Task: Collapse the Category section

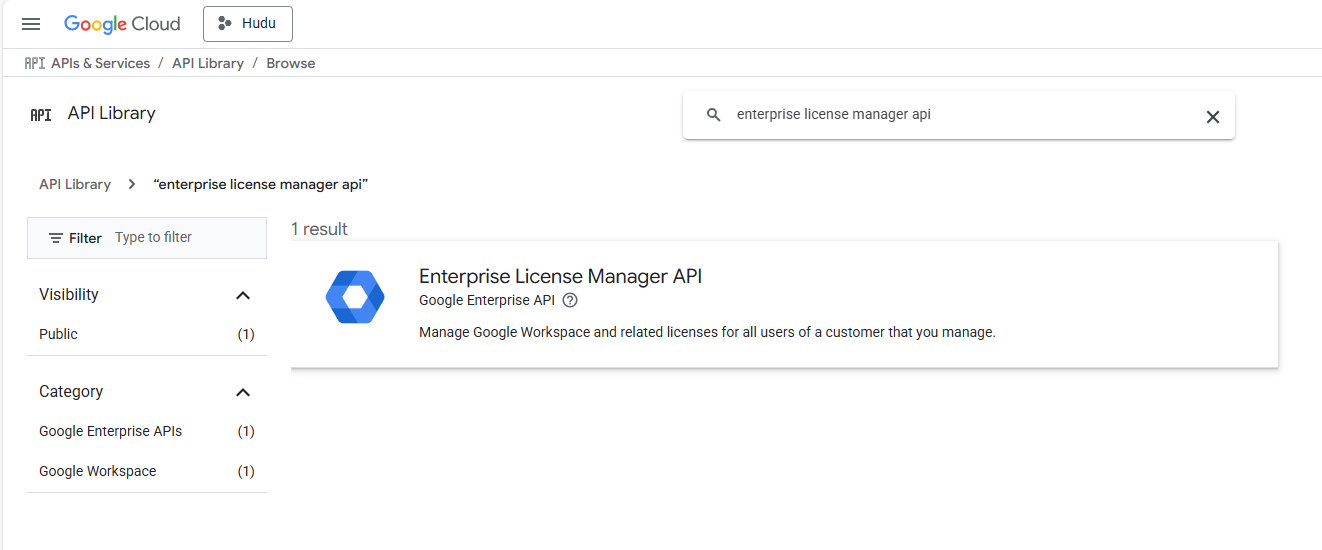Action: [x=243, y=392]
